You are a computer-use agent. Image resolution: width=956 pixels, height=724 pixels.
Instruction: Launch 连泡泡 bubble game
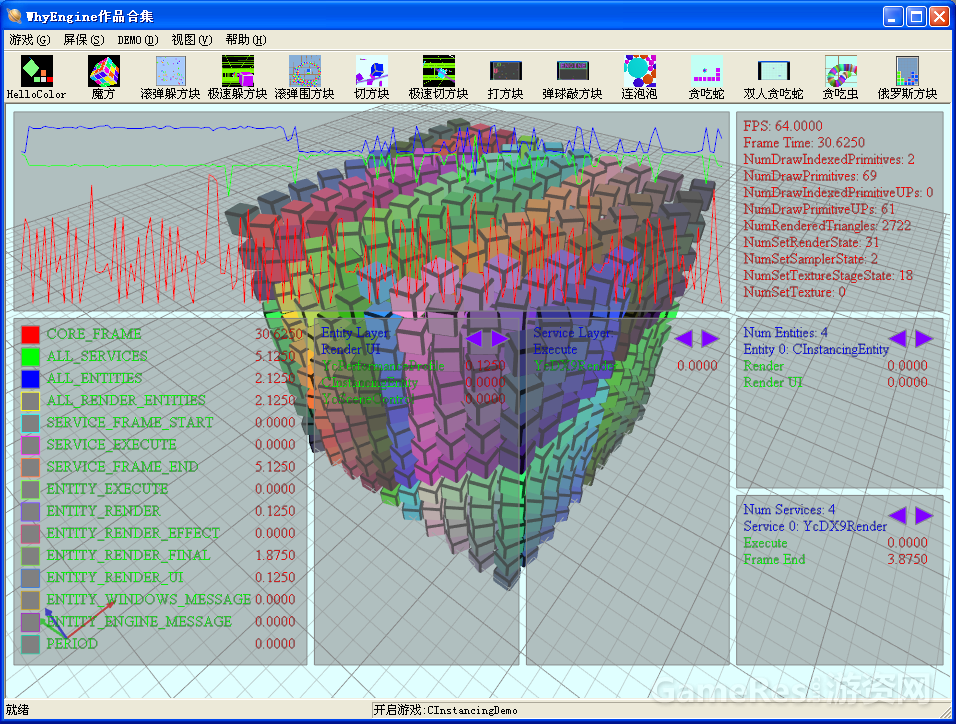(x=639, y=77)
